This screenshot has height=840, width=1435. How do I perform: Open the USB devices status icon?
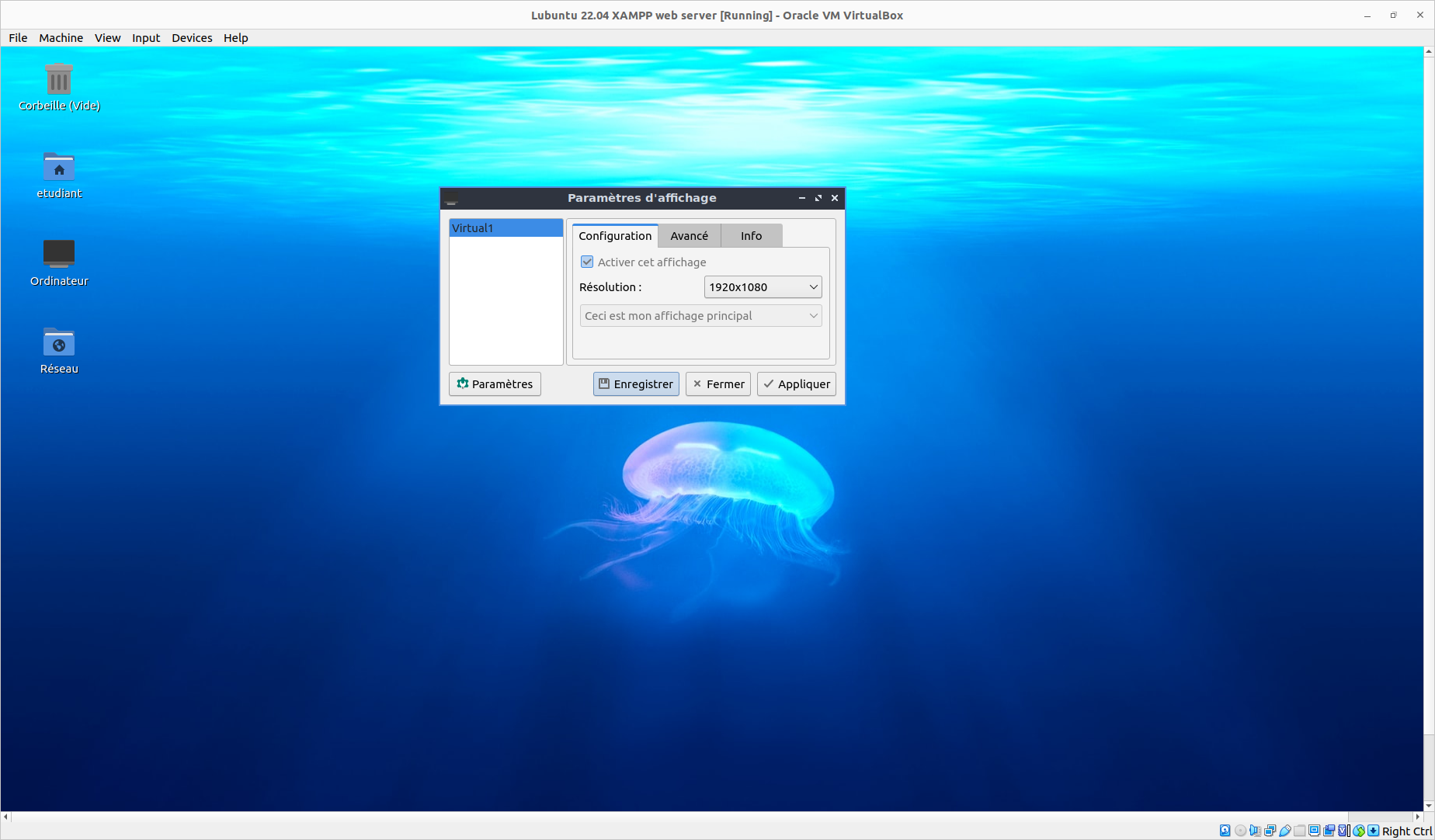[x=1285, y=831]
